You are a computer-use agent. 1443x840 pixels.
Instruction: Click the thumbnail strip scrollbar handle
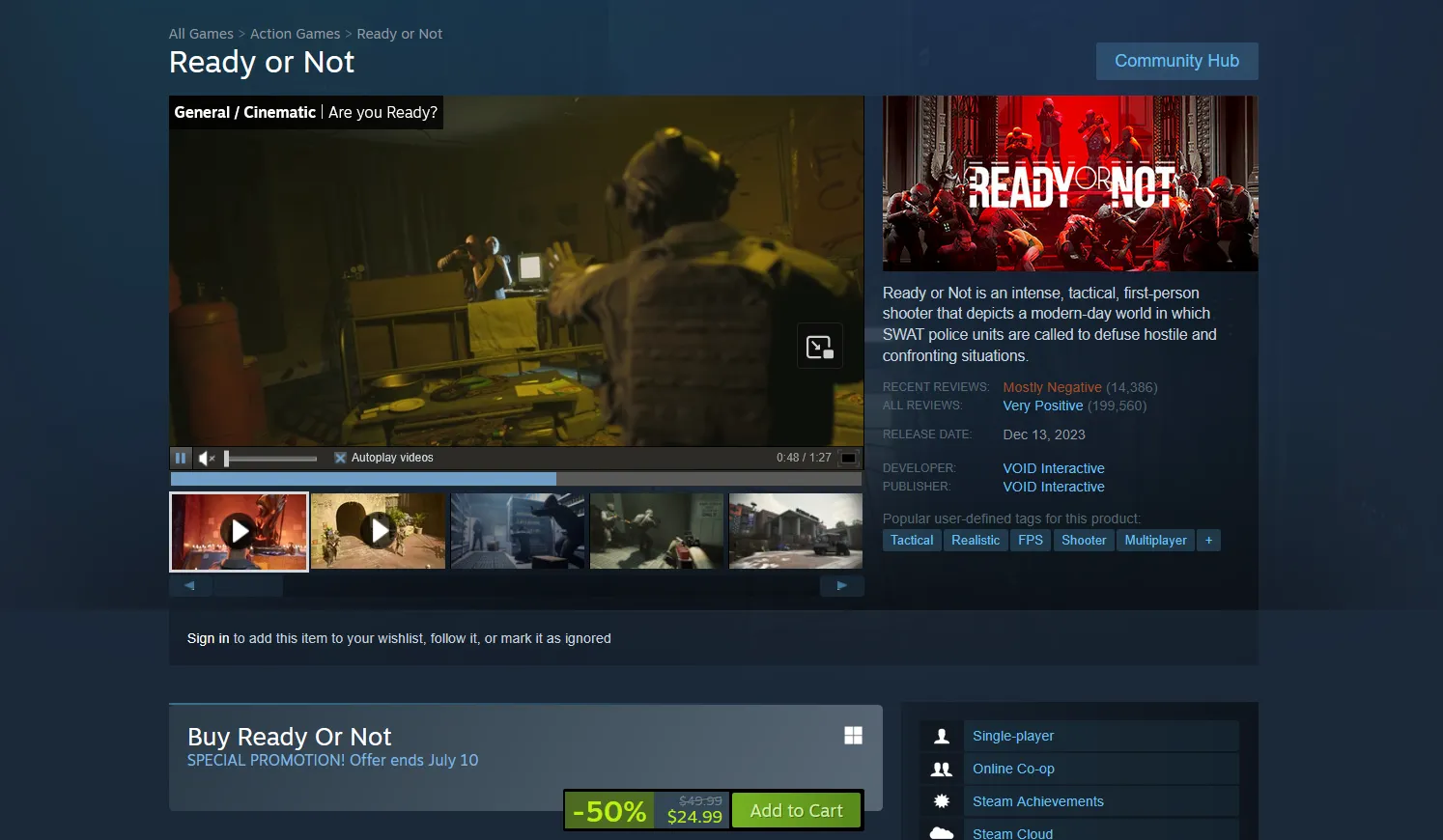coord(248,585)
